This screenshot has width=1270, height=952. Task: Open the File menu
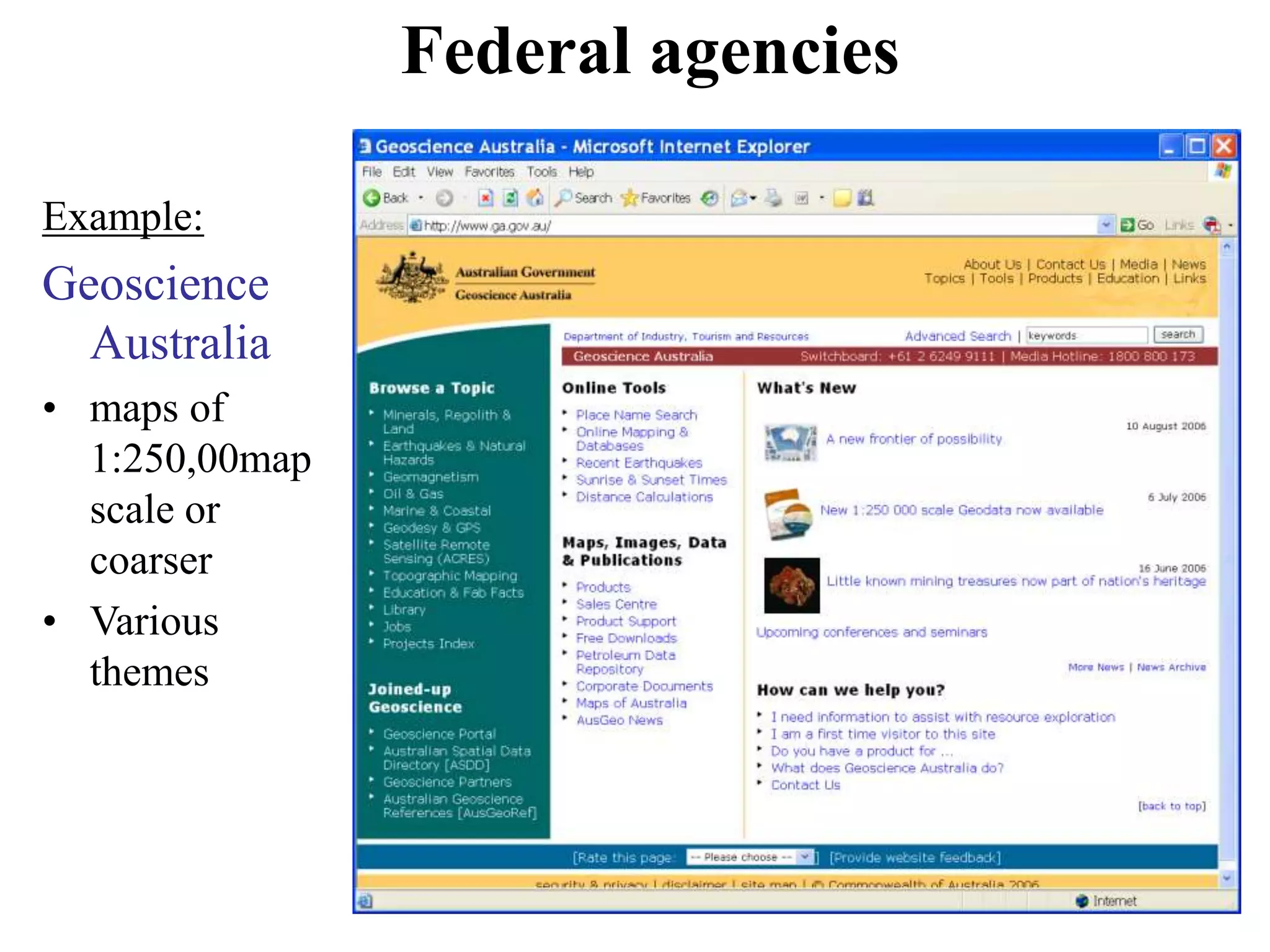[371, 172]
